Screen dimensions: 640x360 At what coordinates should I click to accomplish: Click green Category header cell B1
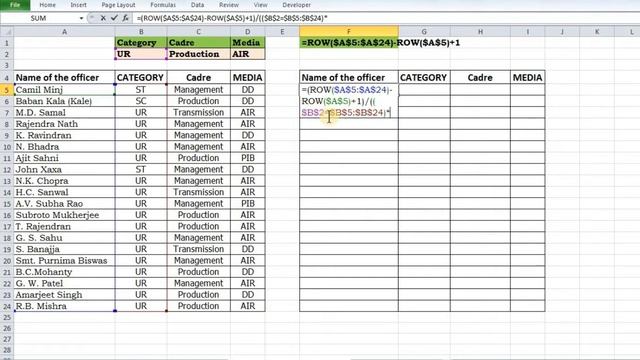pos(141,42)
